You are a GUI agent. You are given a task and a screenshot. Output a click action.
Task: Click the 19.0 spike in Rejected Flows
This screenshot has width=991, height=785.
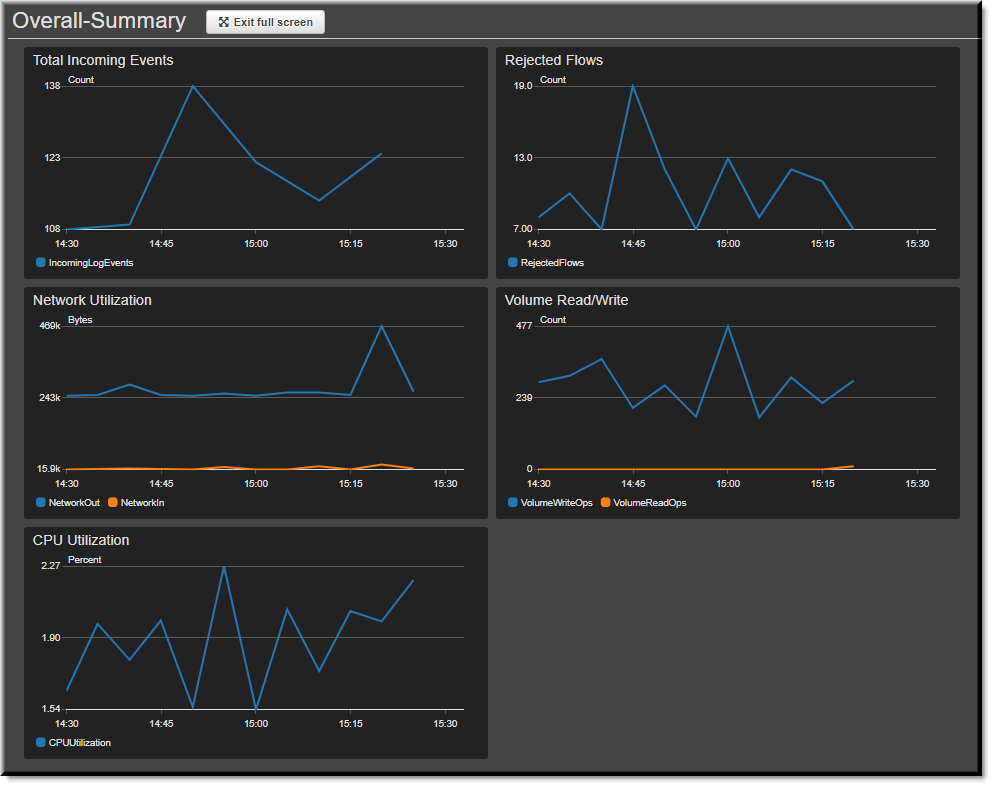tap(633, 87)
